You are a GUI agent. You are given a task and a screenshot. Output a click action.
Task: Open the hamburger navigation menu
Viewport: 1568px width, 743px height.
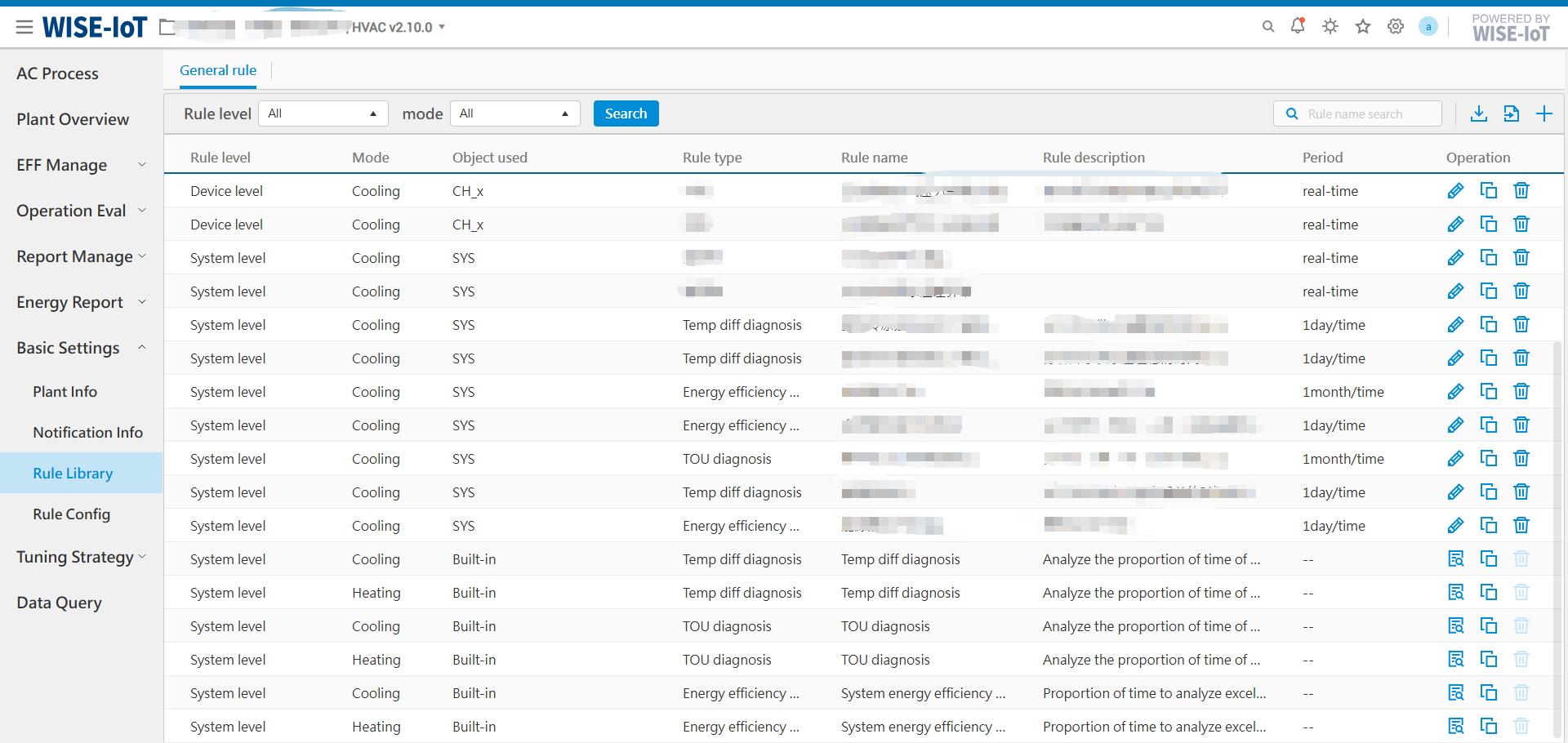click(24, 27)
